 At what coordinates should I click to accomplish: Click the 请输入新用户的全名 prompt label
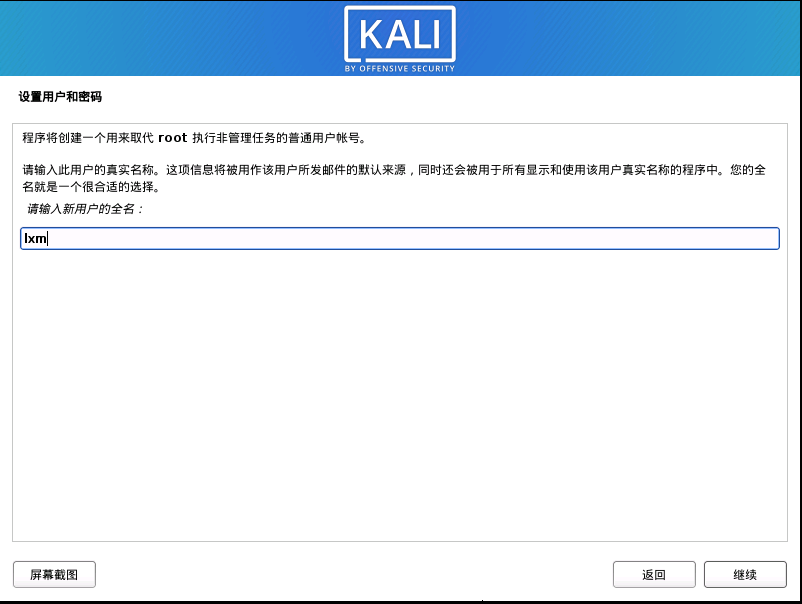point(84,209)
